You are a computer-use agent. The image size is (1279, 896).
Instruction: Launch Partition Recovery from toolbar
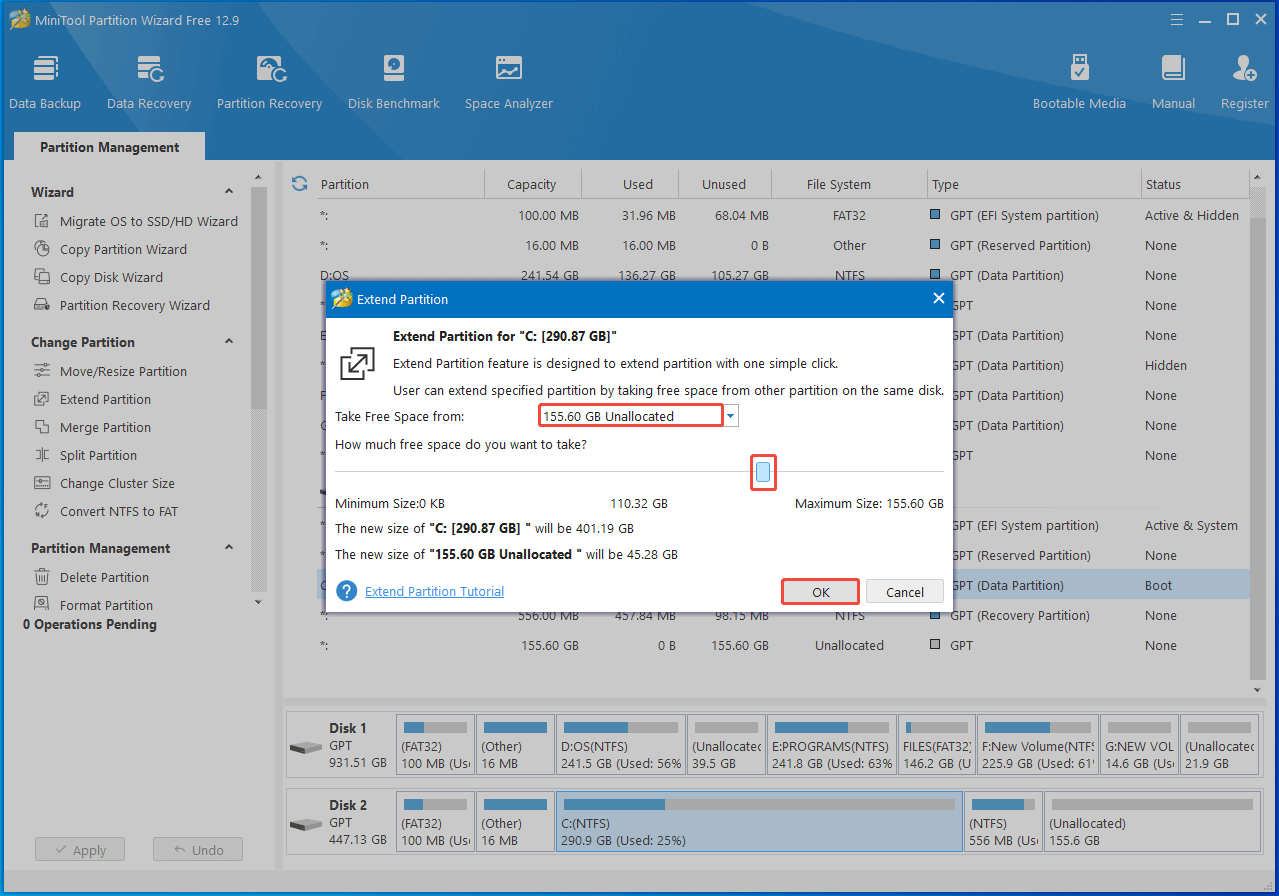coord(269,82)
